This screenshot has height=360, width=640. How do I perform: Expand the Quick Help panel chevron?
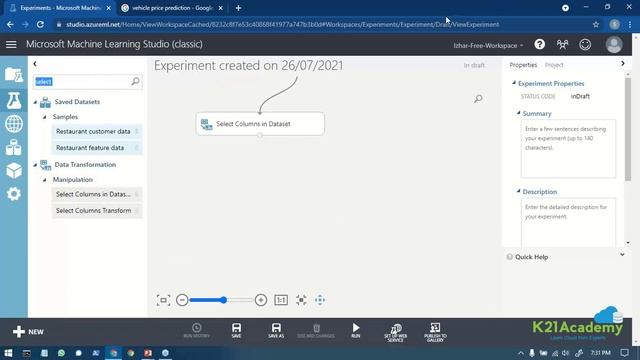(x=622, y=255)
